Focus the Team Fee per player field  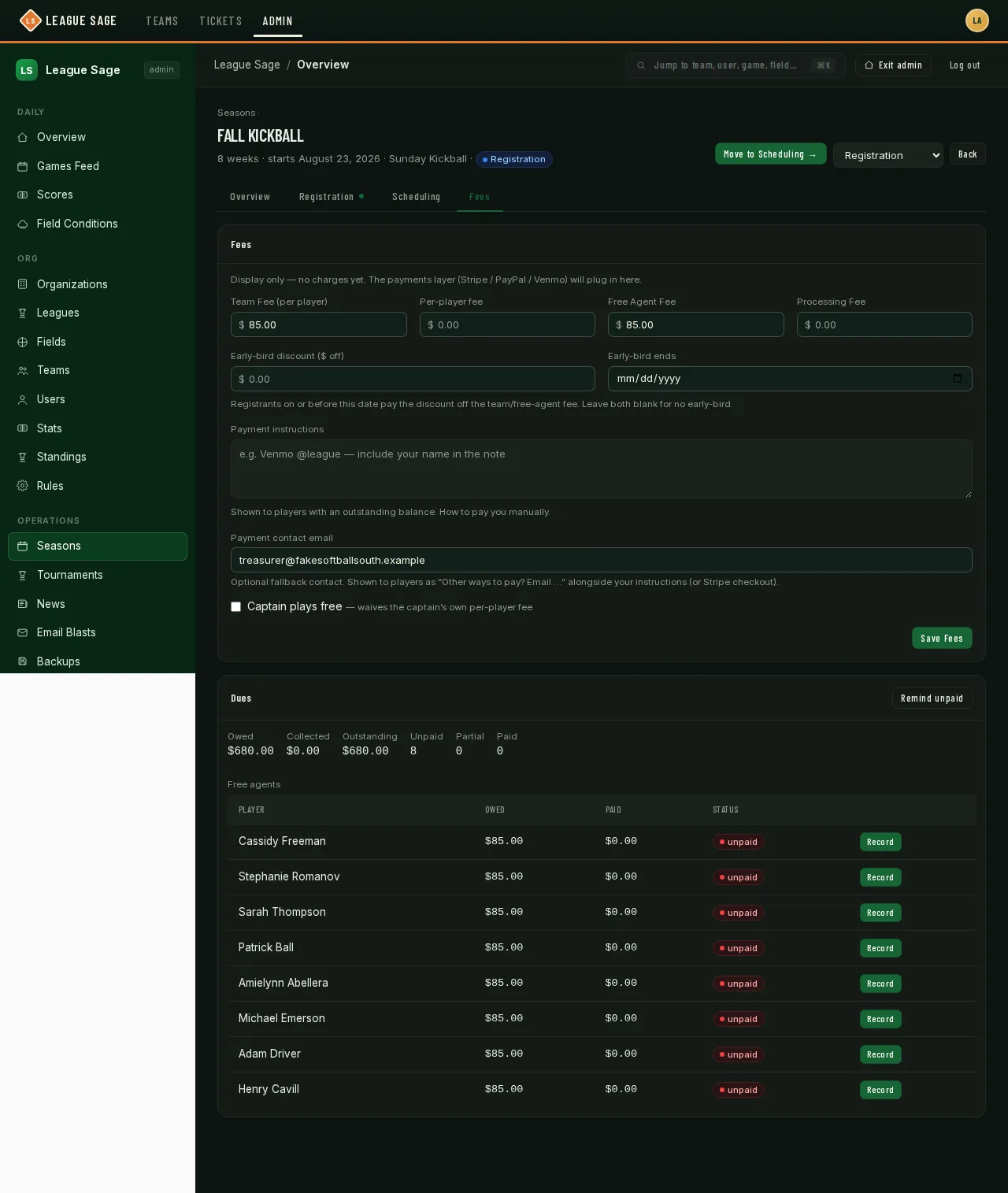(318, 324)
